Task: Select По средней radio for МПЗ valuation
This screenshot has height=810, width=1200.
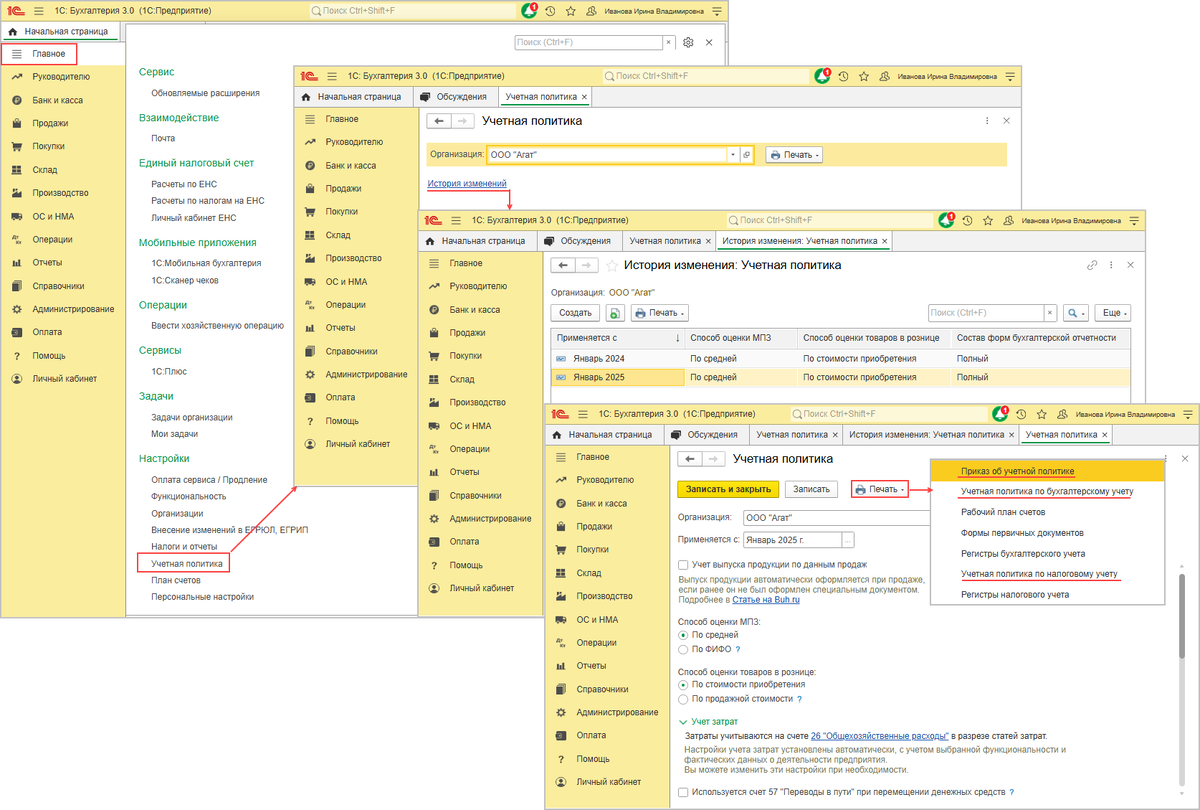Action: [683, 635]
